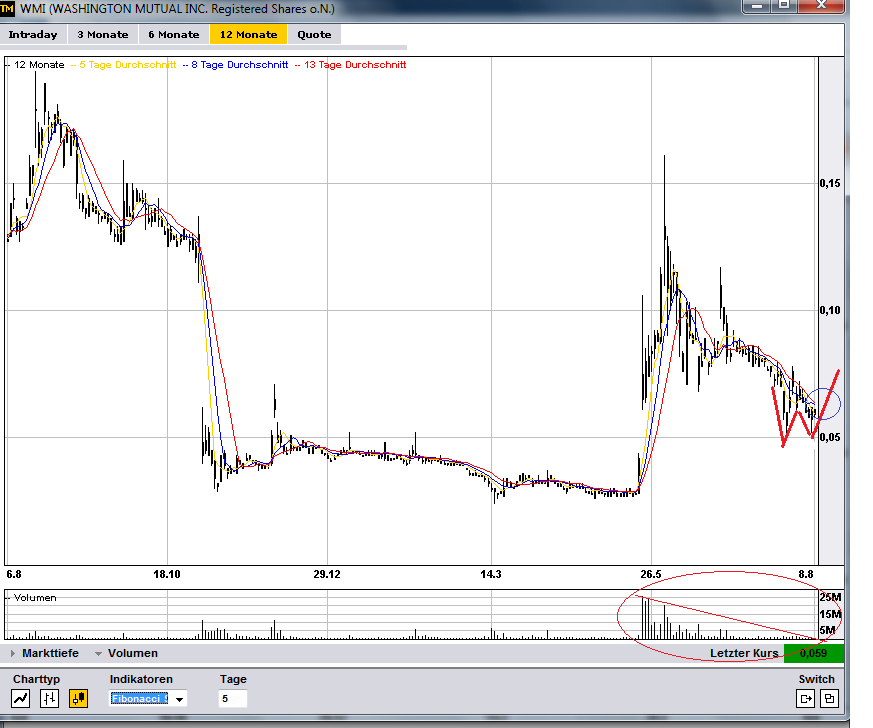Click the TM application icon in title bar
The width and height of the screenshot is (873, 728).
pyautogui.click(x=7, y=9)
